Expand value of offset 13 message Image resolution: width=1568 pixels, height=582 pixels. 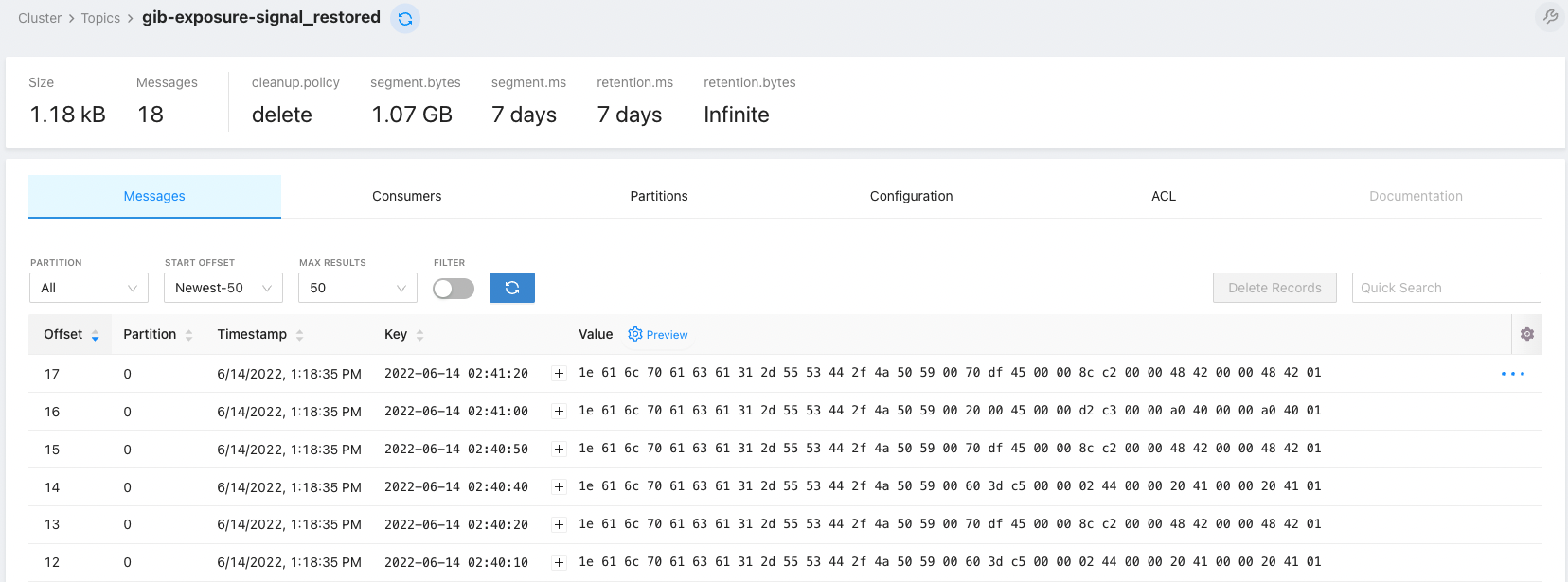(559, 524)
